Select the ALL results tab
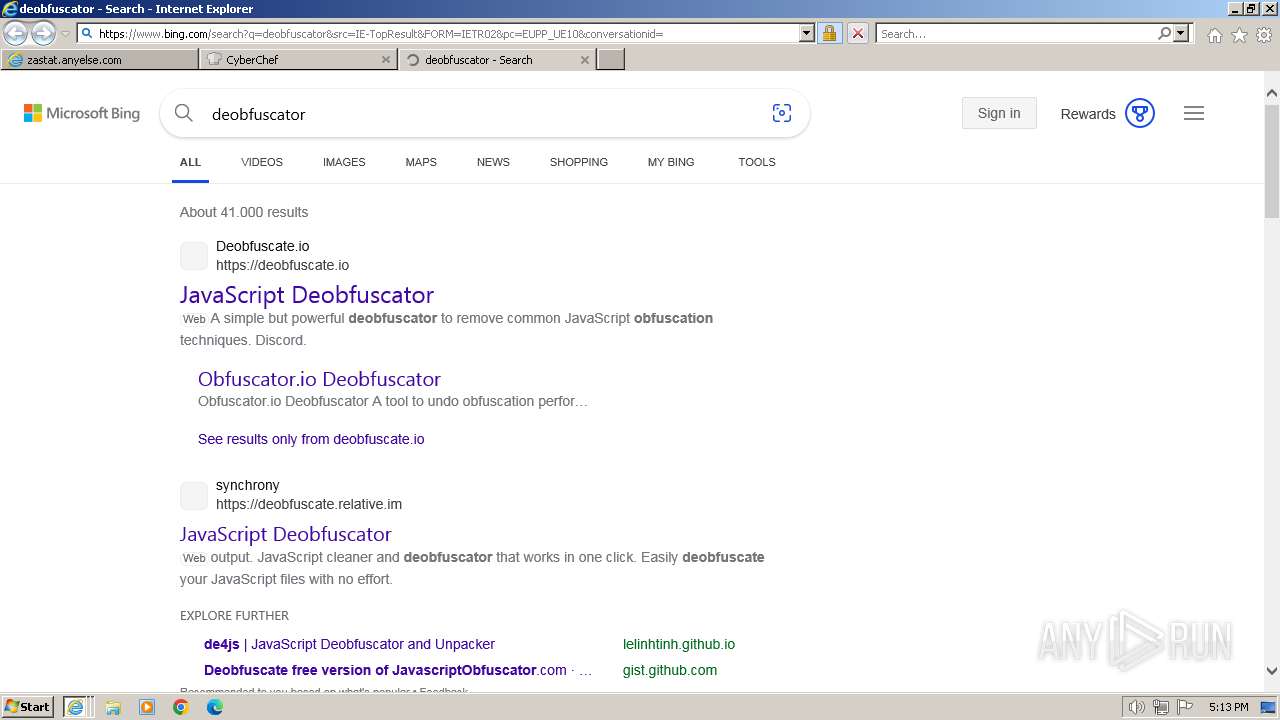Viewport: 1280px width, 720px height. [x=190, y=162]
